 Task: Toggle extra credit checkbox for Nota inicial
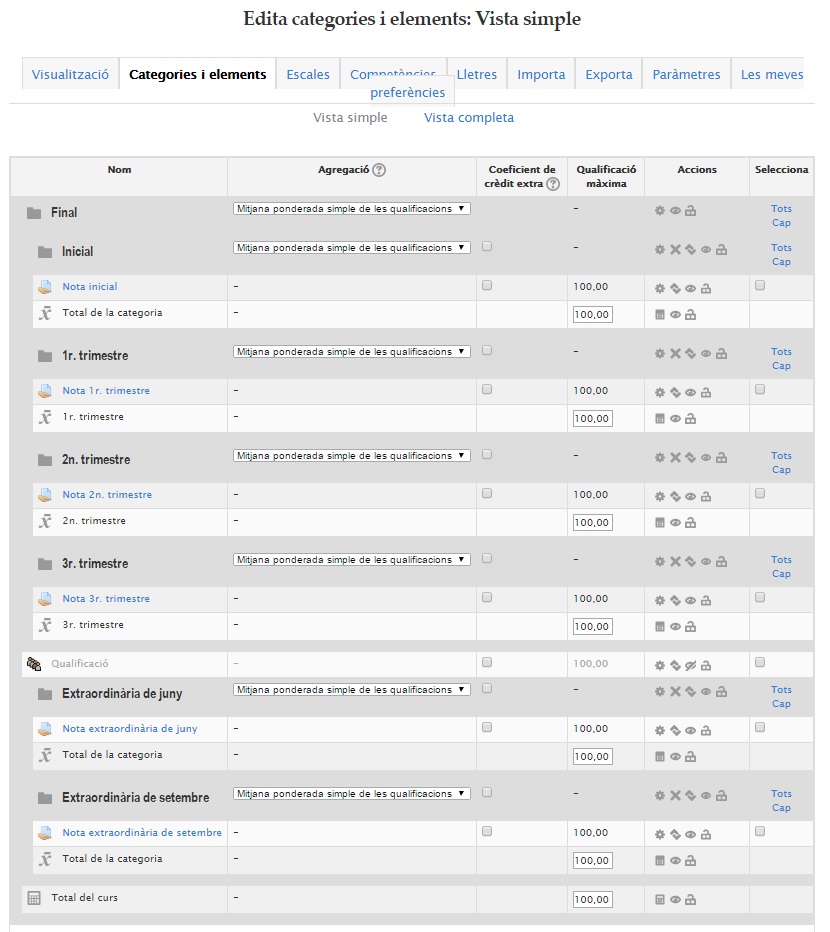click(487, 286)
